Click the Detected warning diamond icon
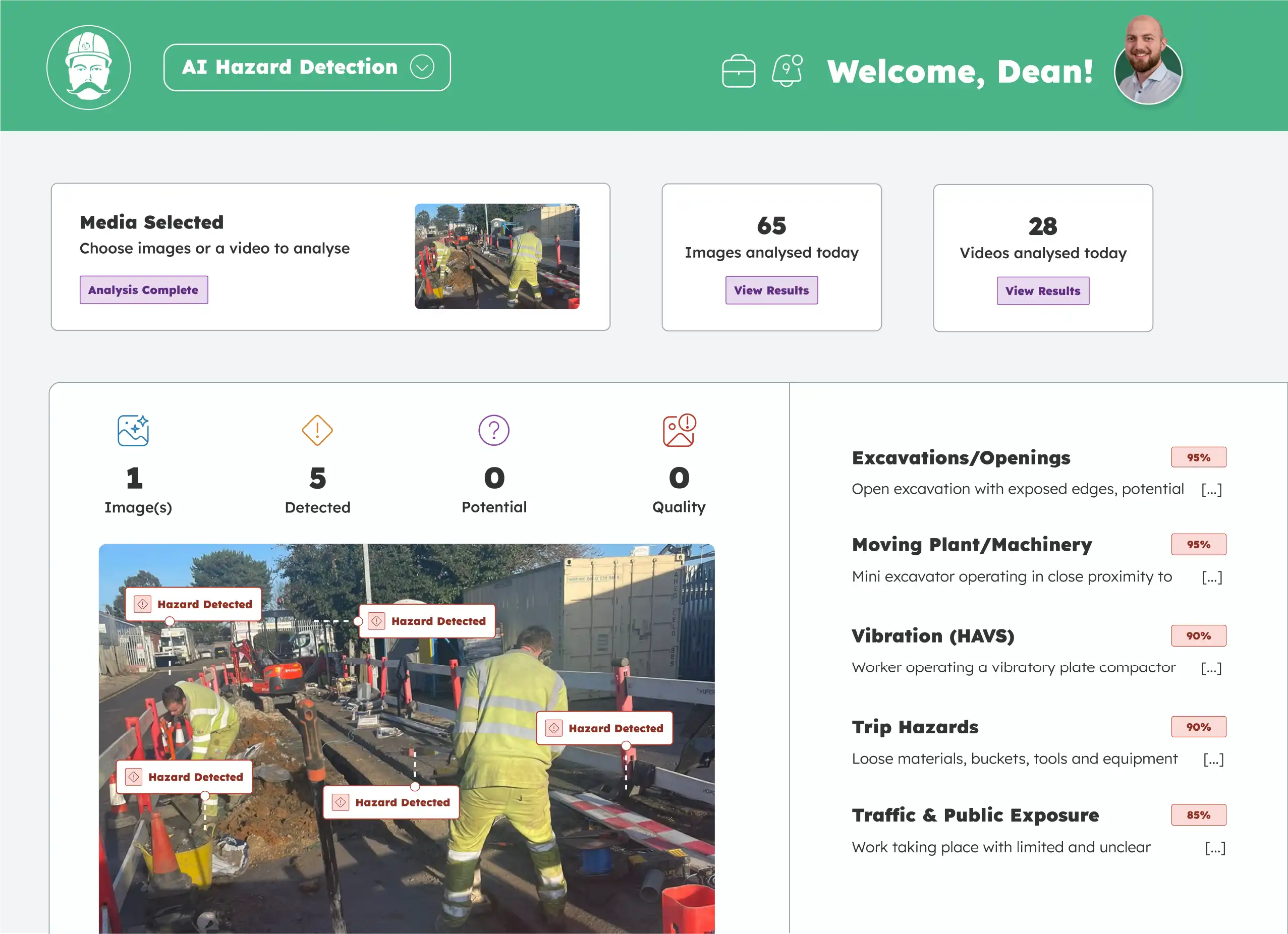The image size is (1288, 934). click(317, 430)
